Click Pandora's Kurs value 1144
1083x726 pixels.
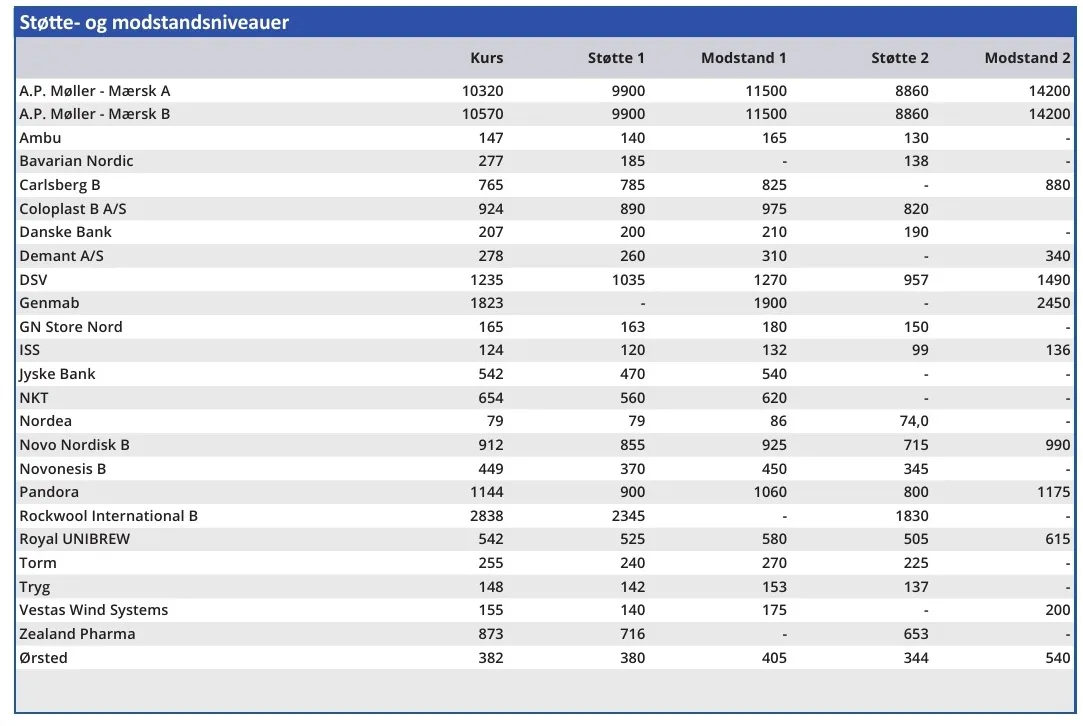[483, 492]
